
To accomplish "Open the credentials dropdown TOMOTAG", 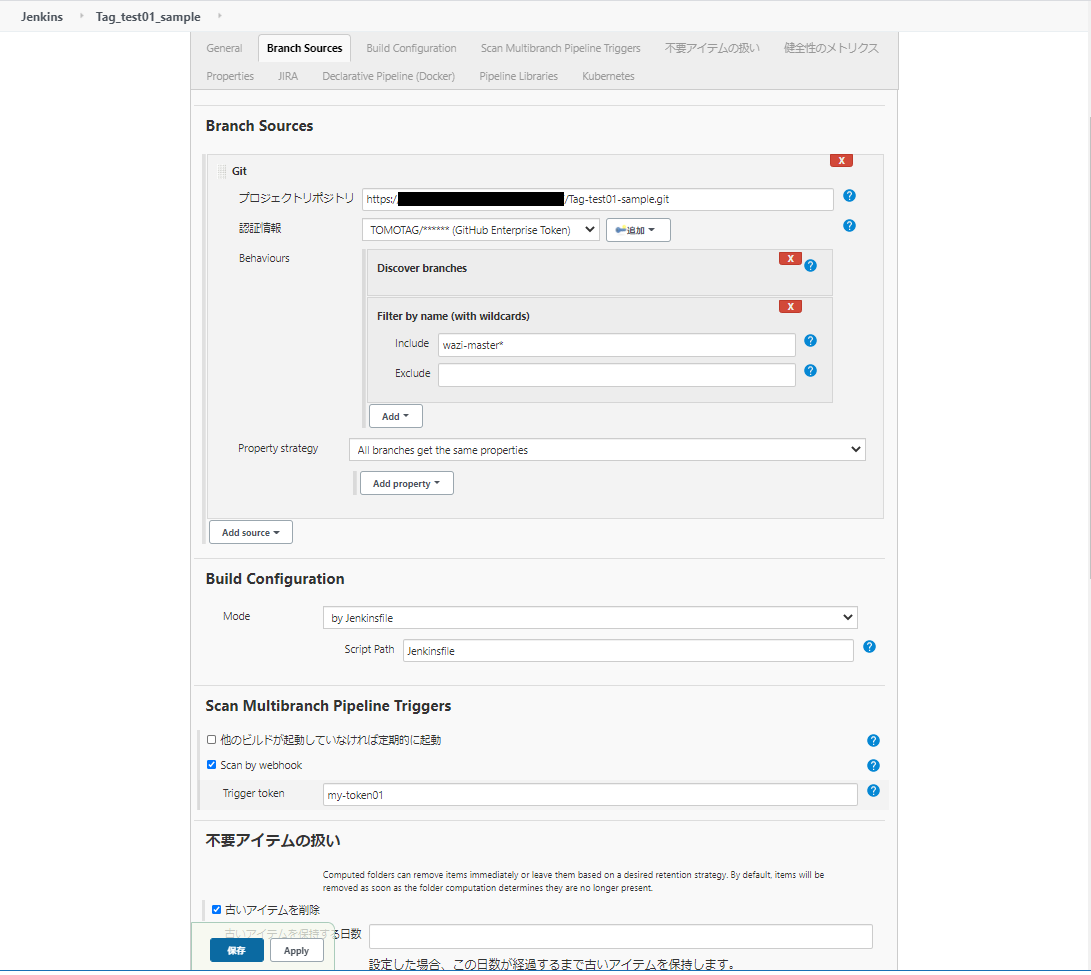I will click(481, 230).
